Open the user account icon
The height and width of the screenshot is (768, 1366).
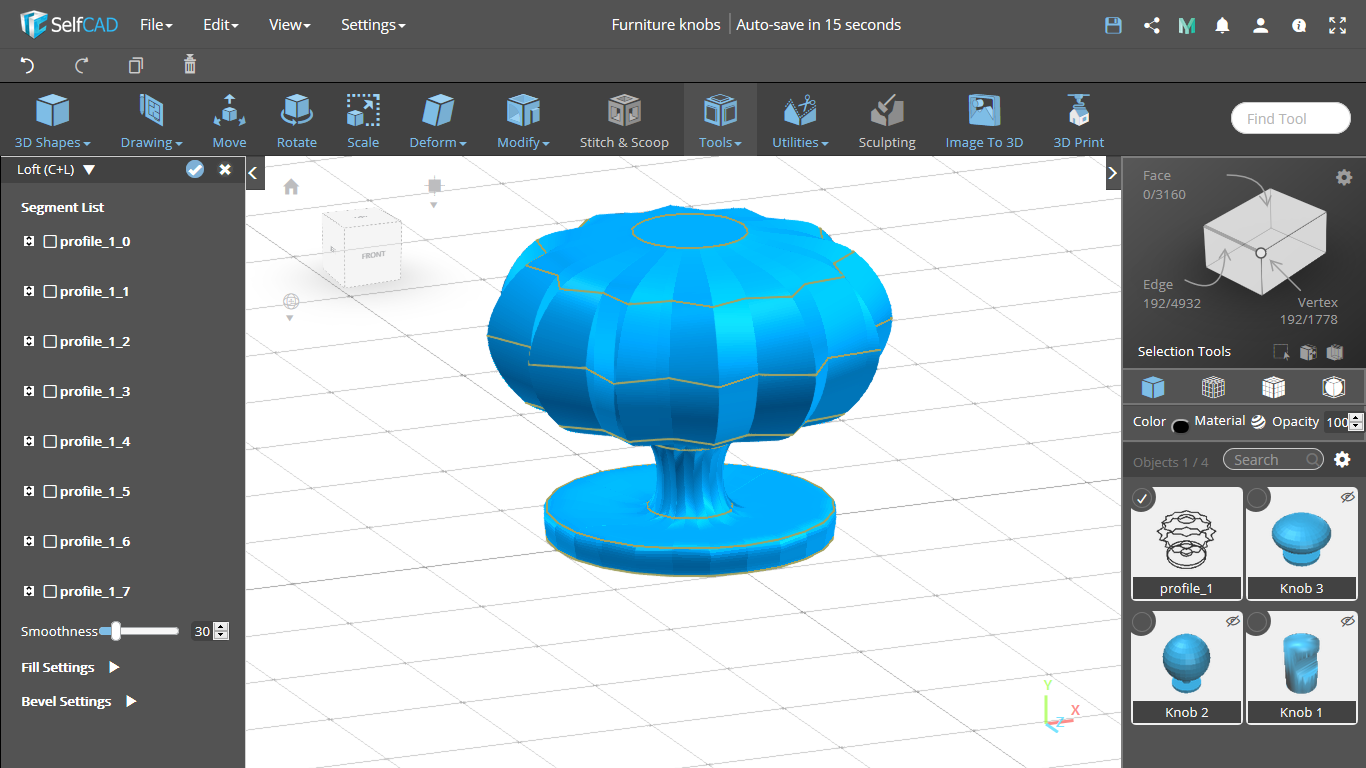[x=1261, y=26]
